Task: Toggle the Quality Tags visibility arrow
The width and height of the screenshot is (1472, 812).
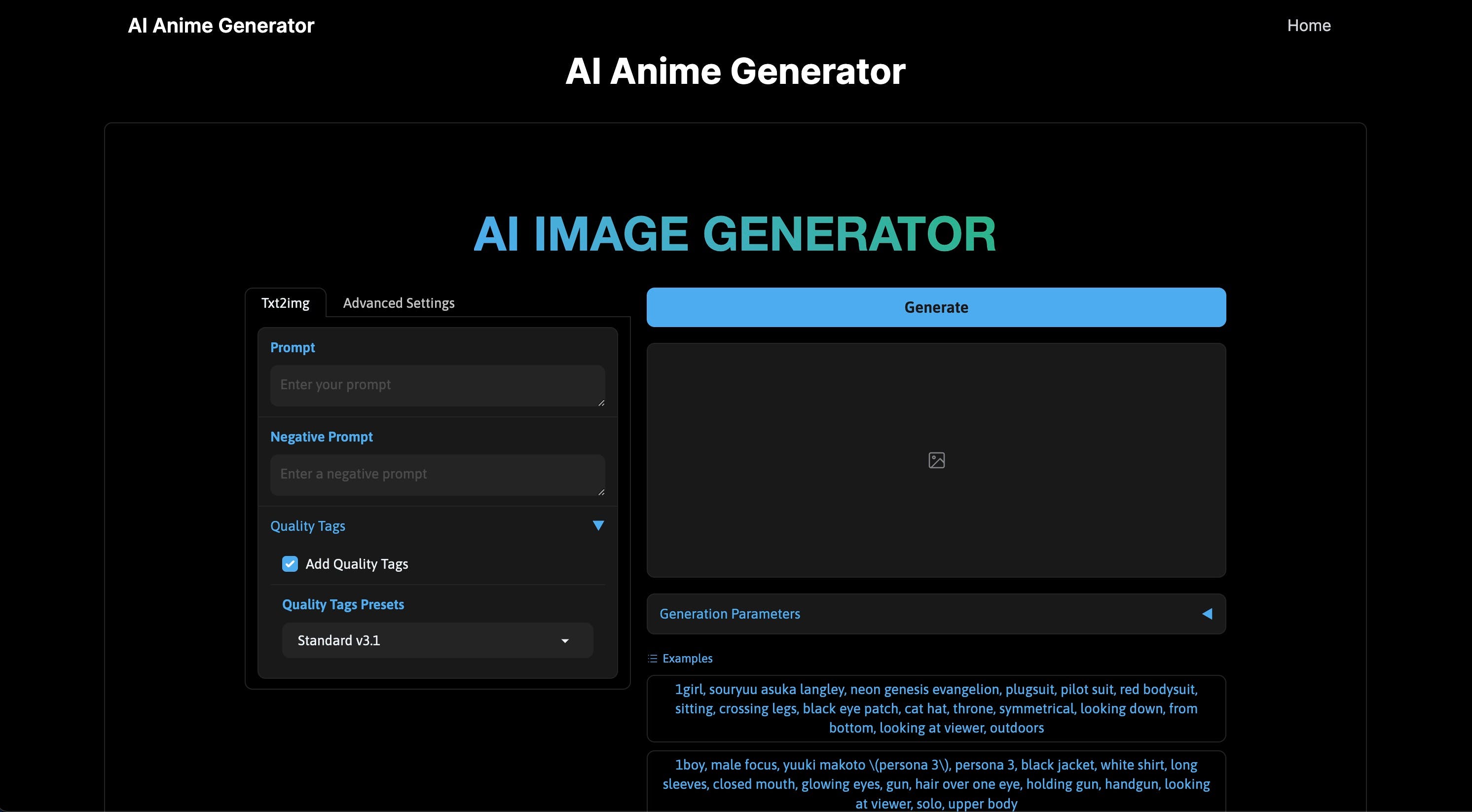Action: [x=598, y=525]
